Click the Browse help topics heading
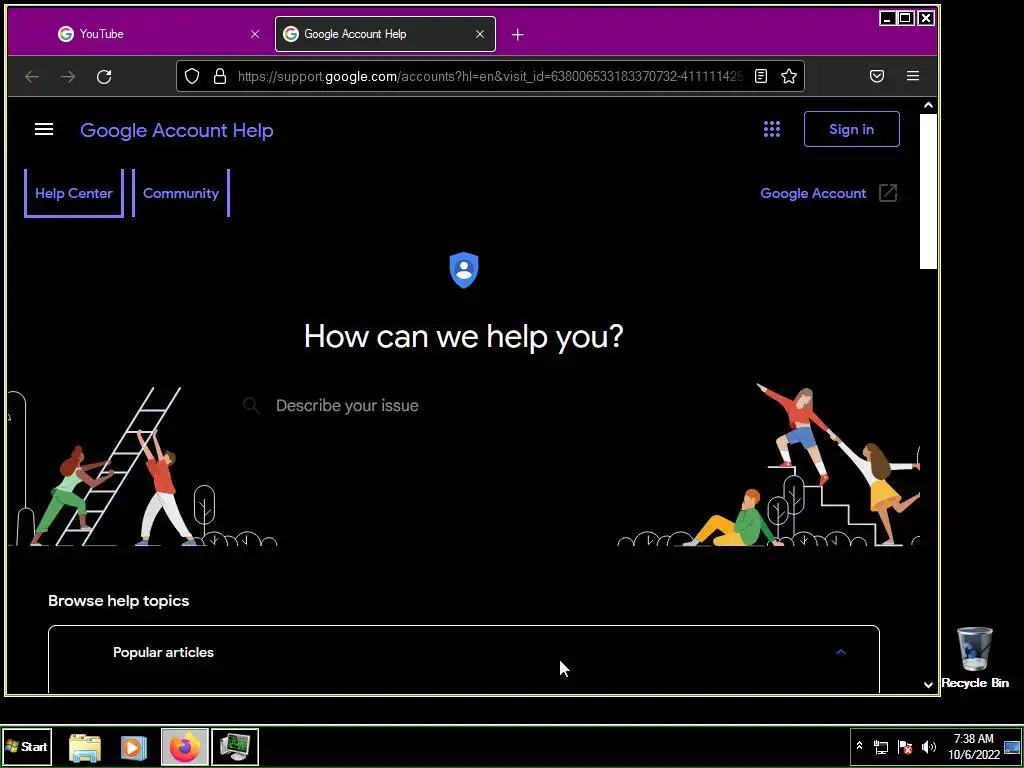 [119, 601]
